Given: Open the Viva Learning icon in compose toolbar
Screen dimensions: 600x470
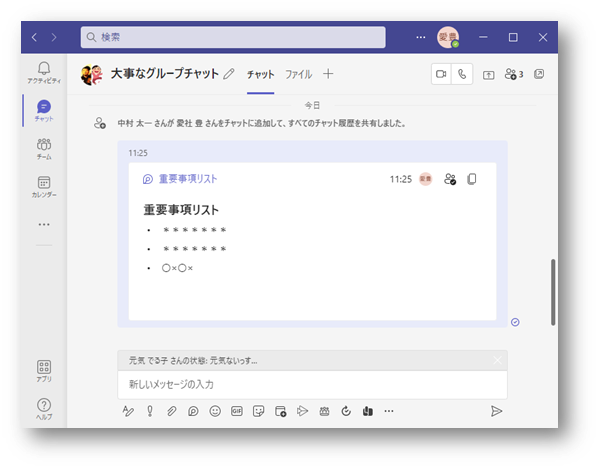Looking at the screenshot, I should point(368,411).
